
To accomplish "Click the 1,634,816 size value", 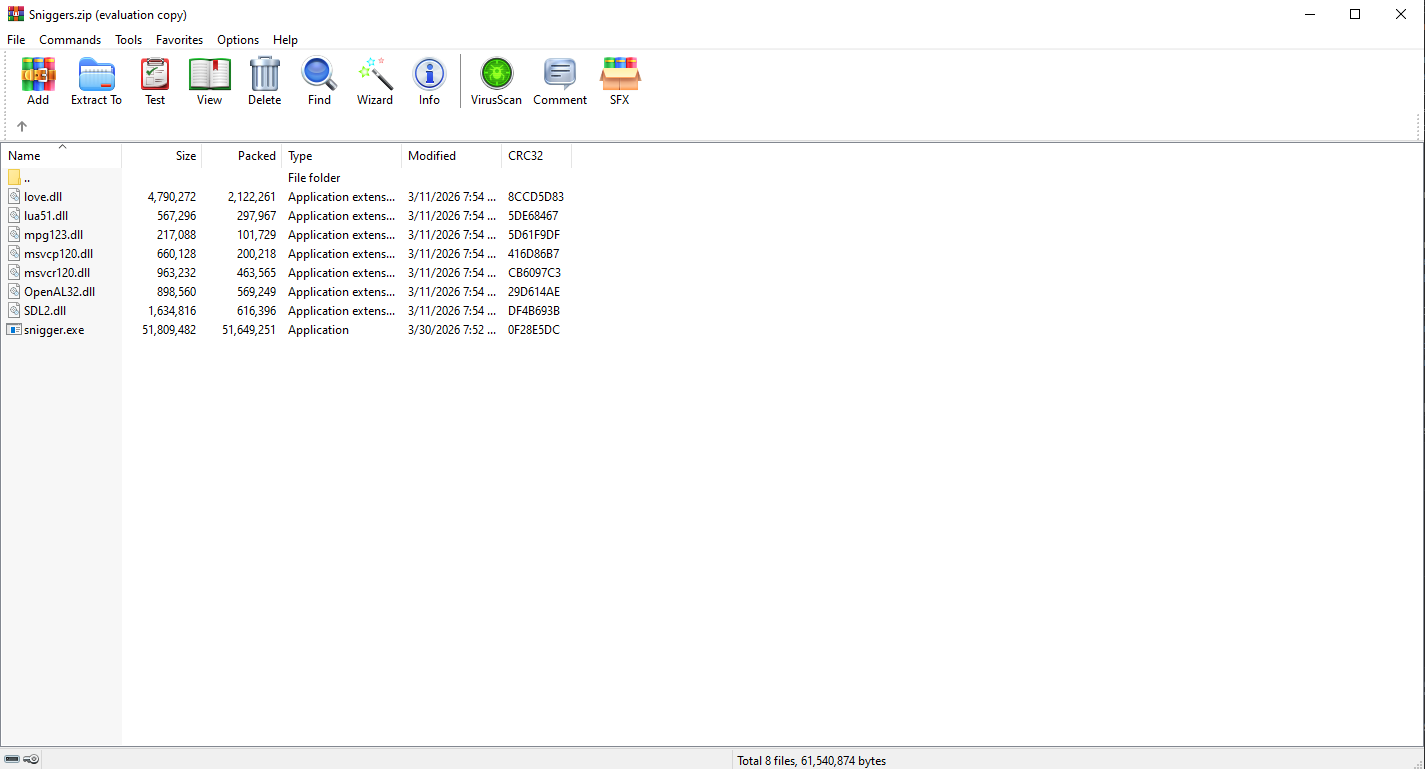I will 172,311.
